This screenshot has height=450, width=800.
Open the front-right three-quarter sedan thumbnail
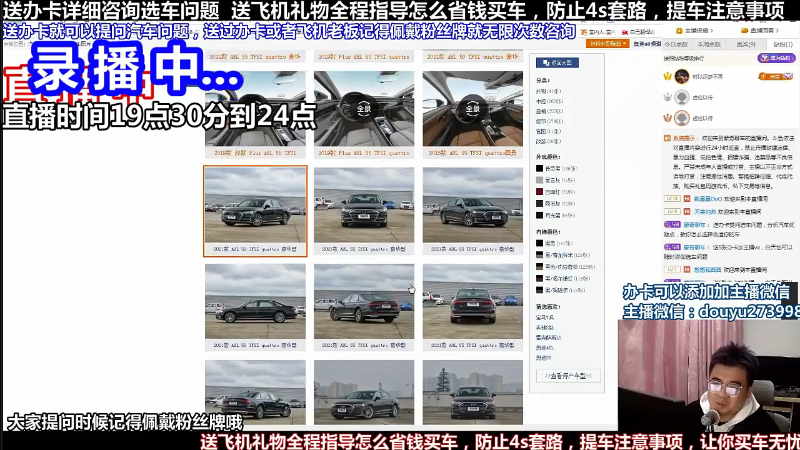point(472,206)
